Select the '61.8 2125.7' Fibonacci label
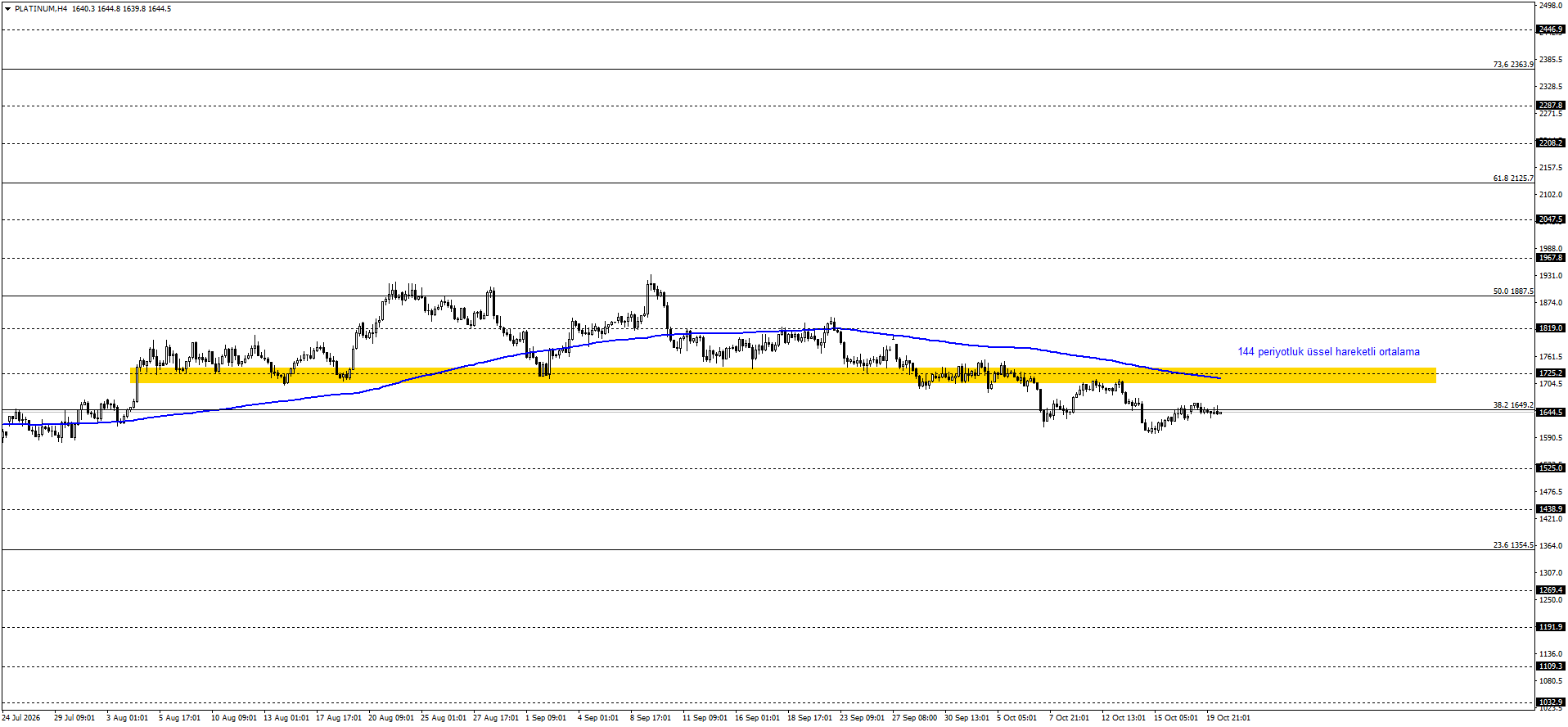This screenshot has height=727, width=1568. (1513, 178)
